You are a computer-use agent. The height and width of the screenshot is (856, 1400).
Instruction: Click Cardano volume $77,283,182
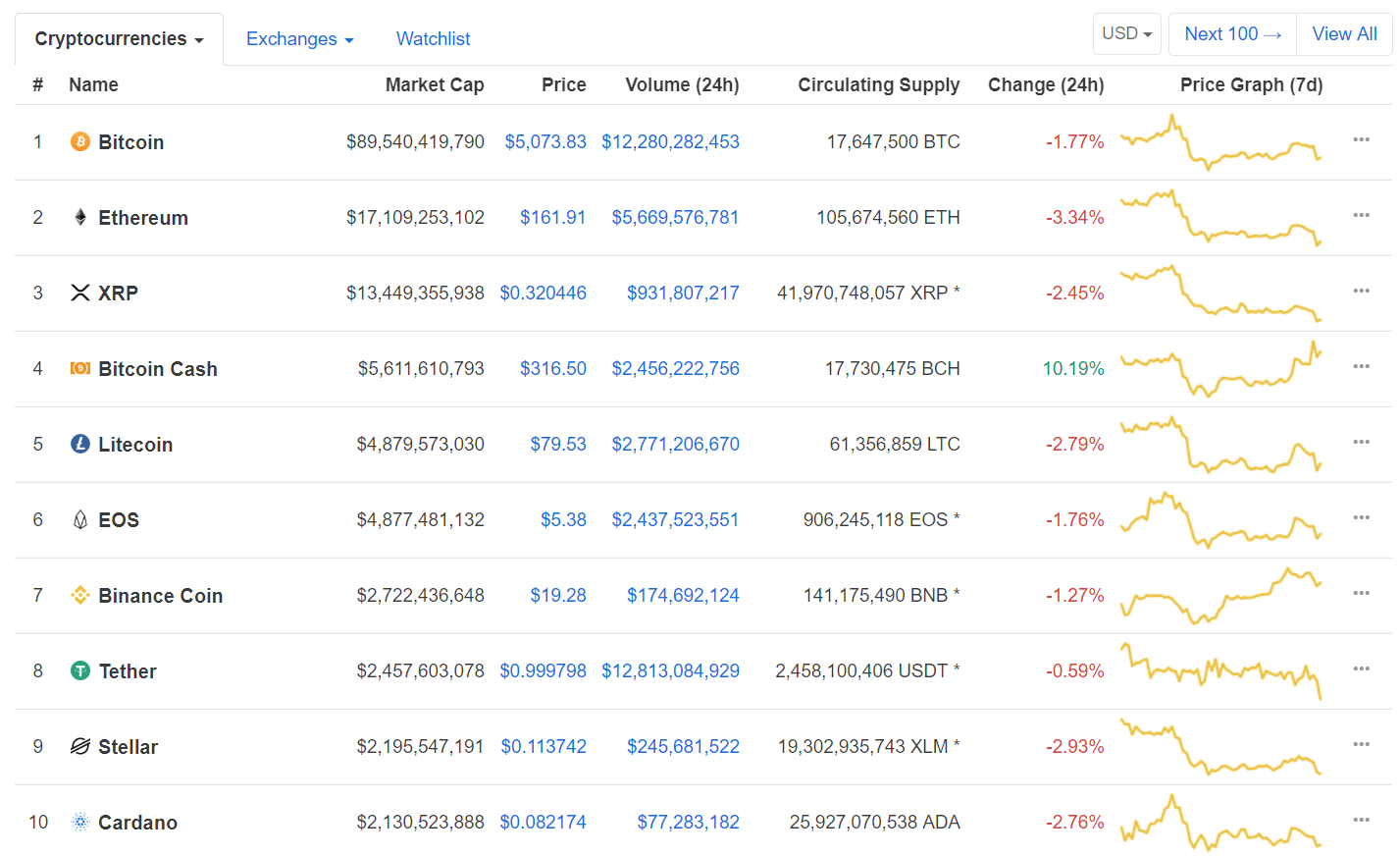[x=688, y=822]
